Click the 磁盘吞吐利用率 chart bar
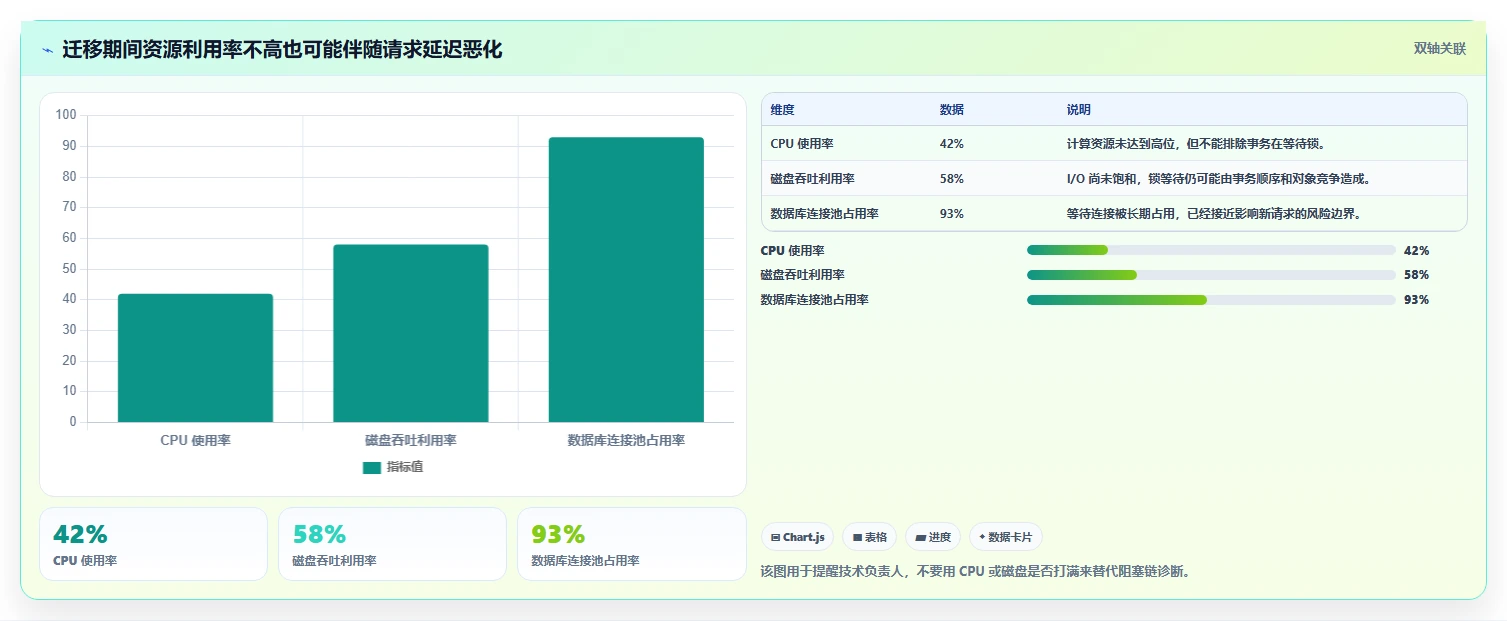 pyautogui.click(x=411, y=333)
